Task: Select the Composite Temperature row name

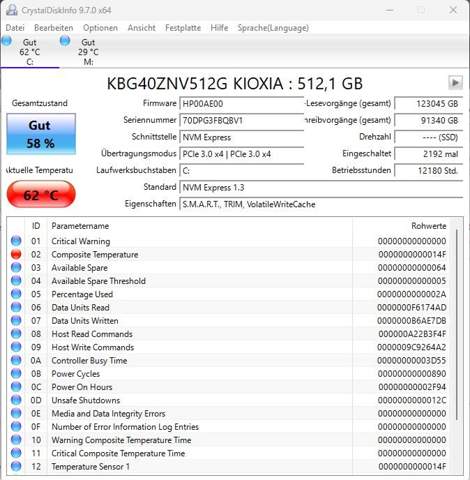Action: (95, 254)
